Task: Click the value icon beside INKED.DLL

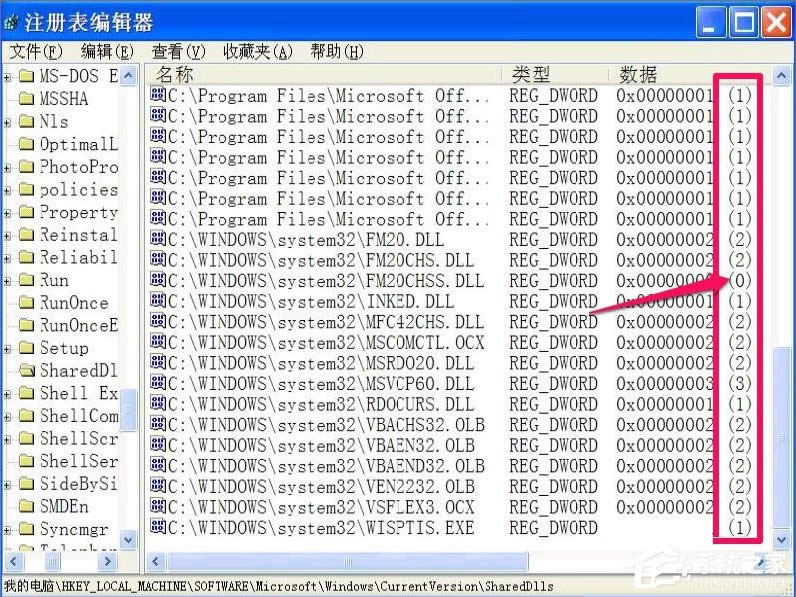Action: pyautogui.click(x=157, y=302)
